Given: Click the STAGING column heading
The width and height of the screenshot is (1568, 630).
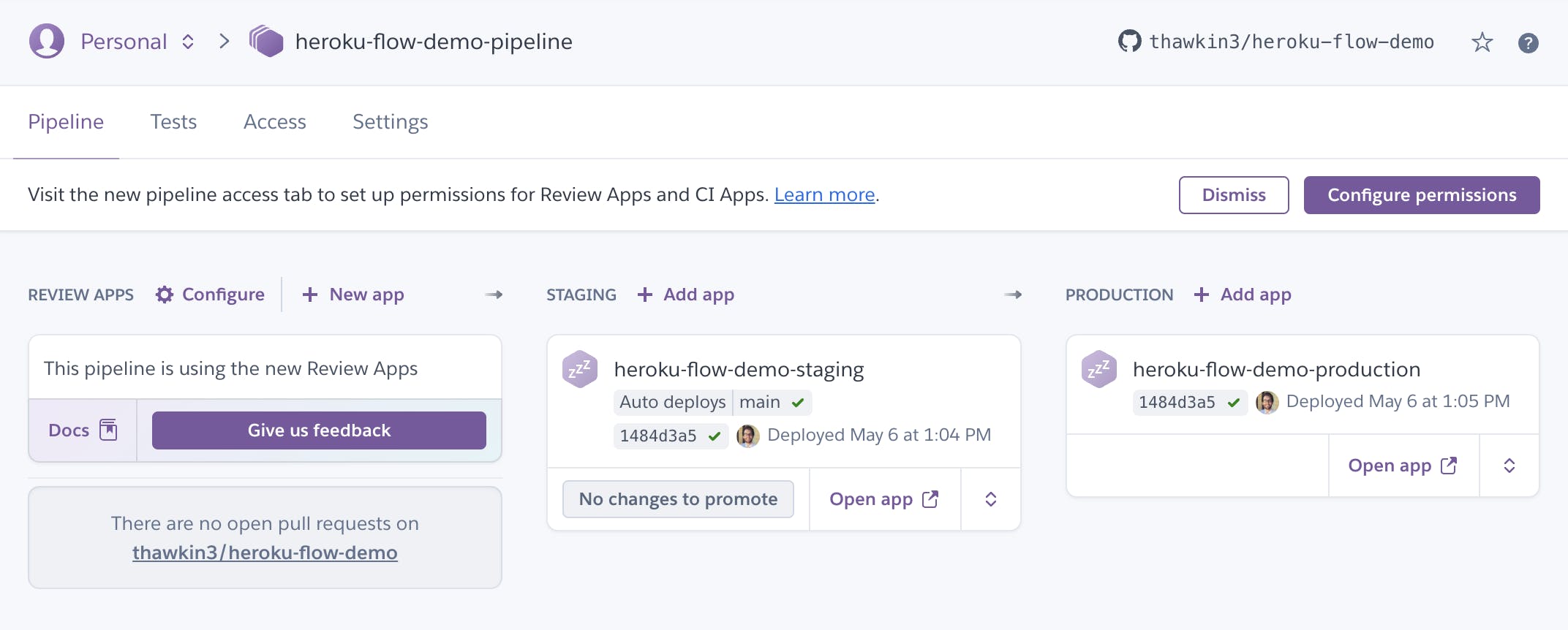Looking at the screenshot, I should pyautogui.click(x=581, y=295).
